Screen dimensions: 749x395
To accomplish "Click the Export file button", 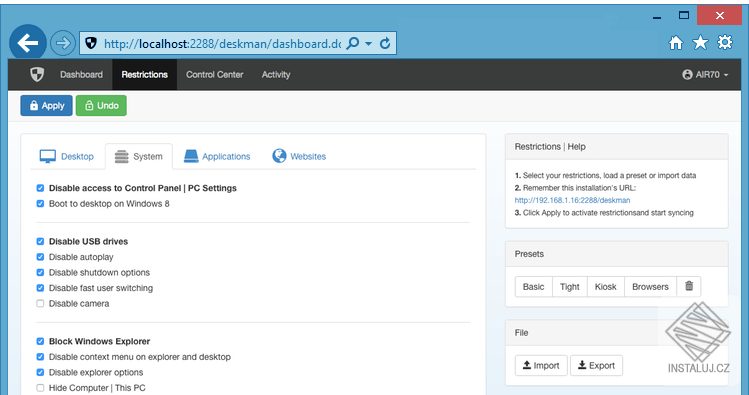I will coord(596,365).
